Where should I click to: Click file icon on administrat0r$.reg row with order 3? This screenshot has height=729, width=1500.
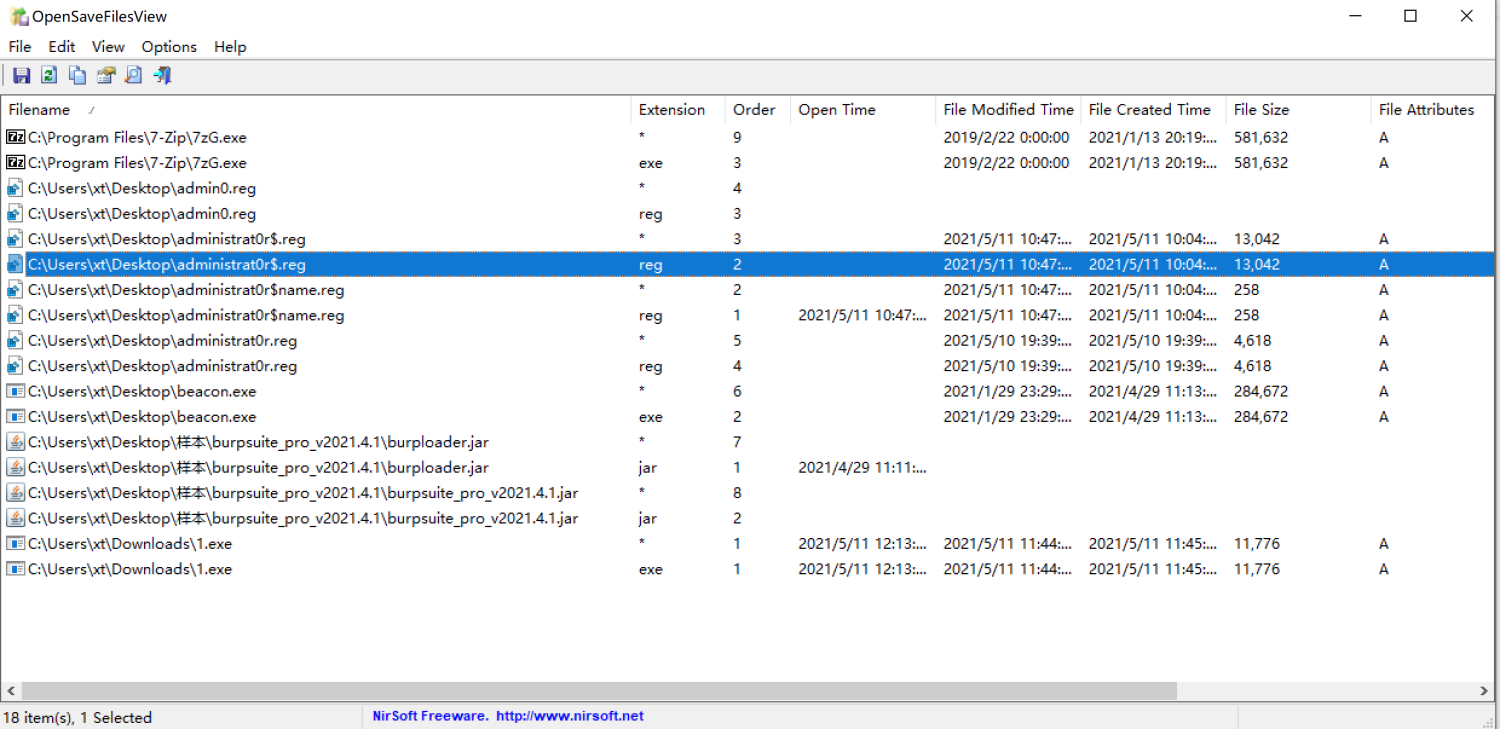click(x=16, y=239)
